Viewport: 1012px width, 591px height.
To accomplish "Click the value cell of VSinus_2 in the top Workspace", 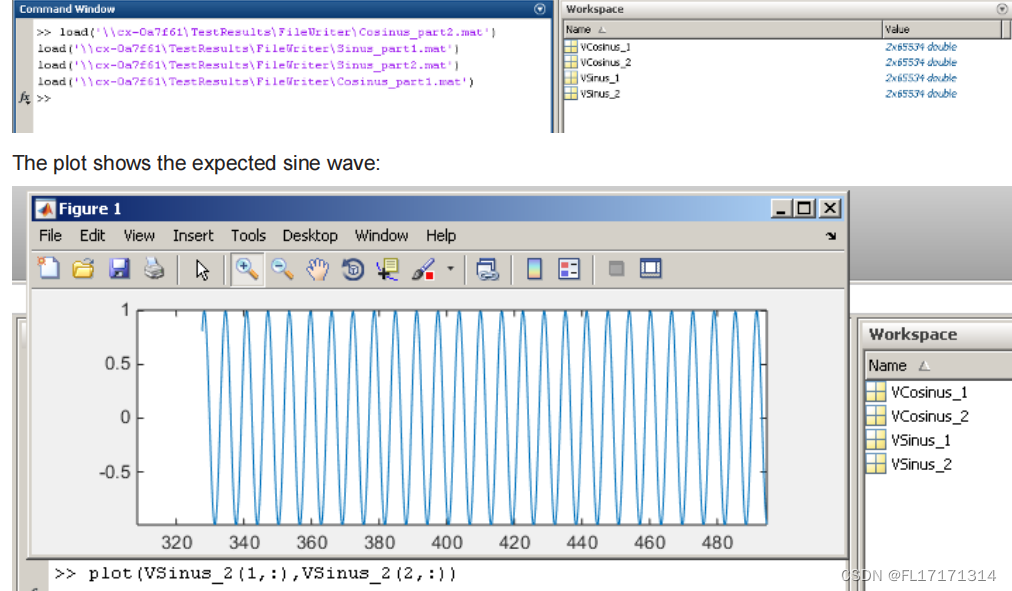I will pyautogui.click(x=920, y=94).
